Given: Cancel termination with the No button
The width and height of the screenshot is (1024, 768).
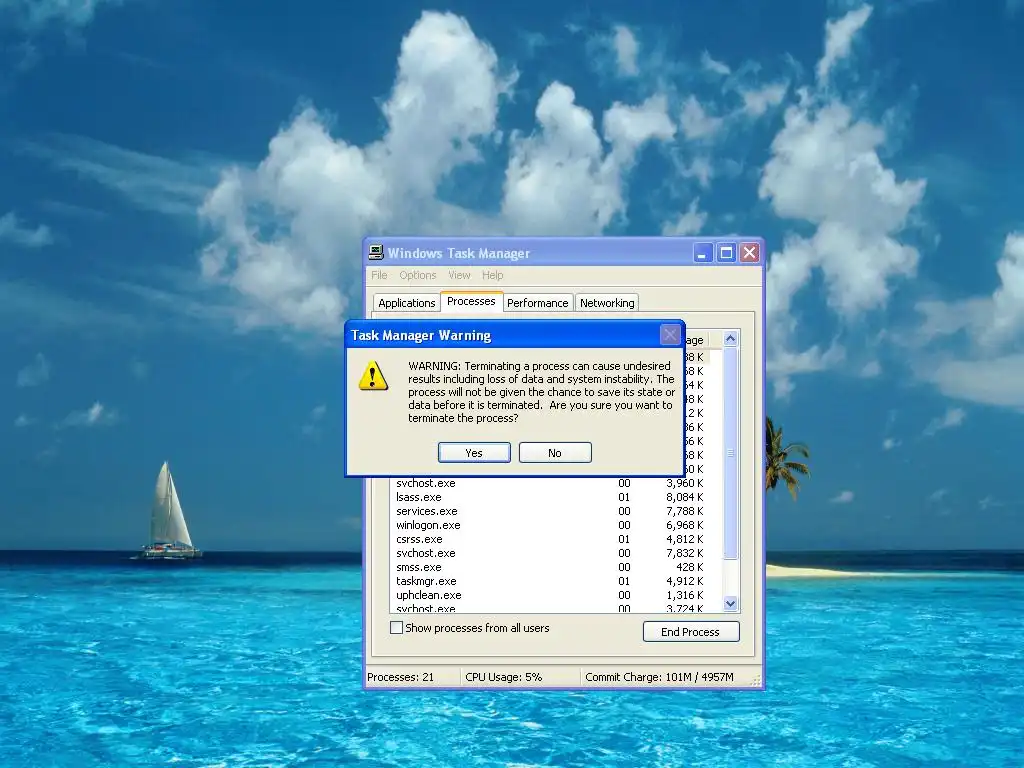Looking at the screenshot, I should click(x=555, y=453).
